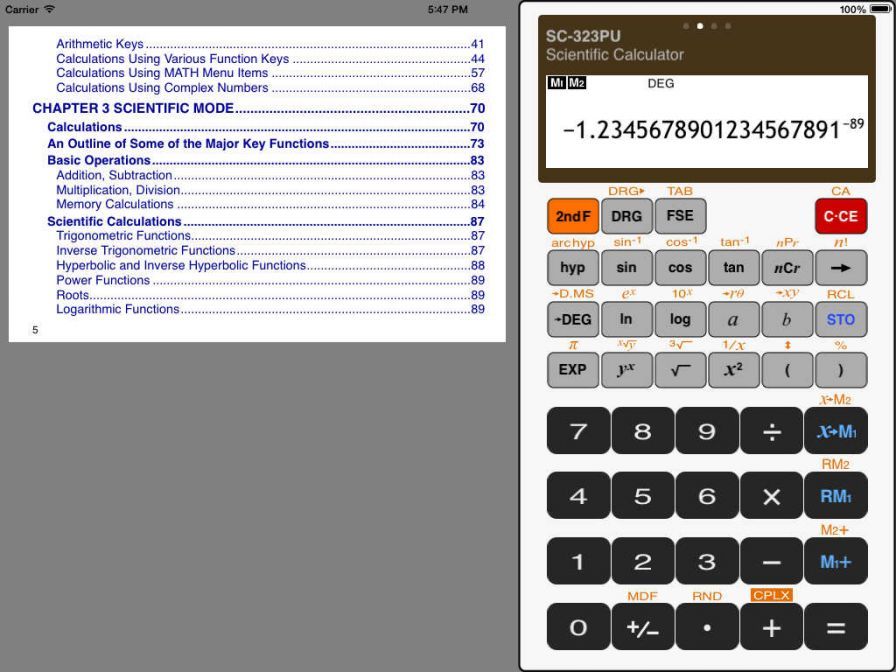Select the y^x power key
896x672 pixels.
pyautogui.click(x=626, y=370)
